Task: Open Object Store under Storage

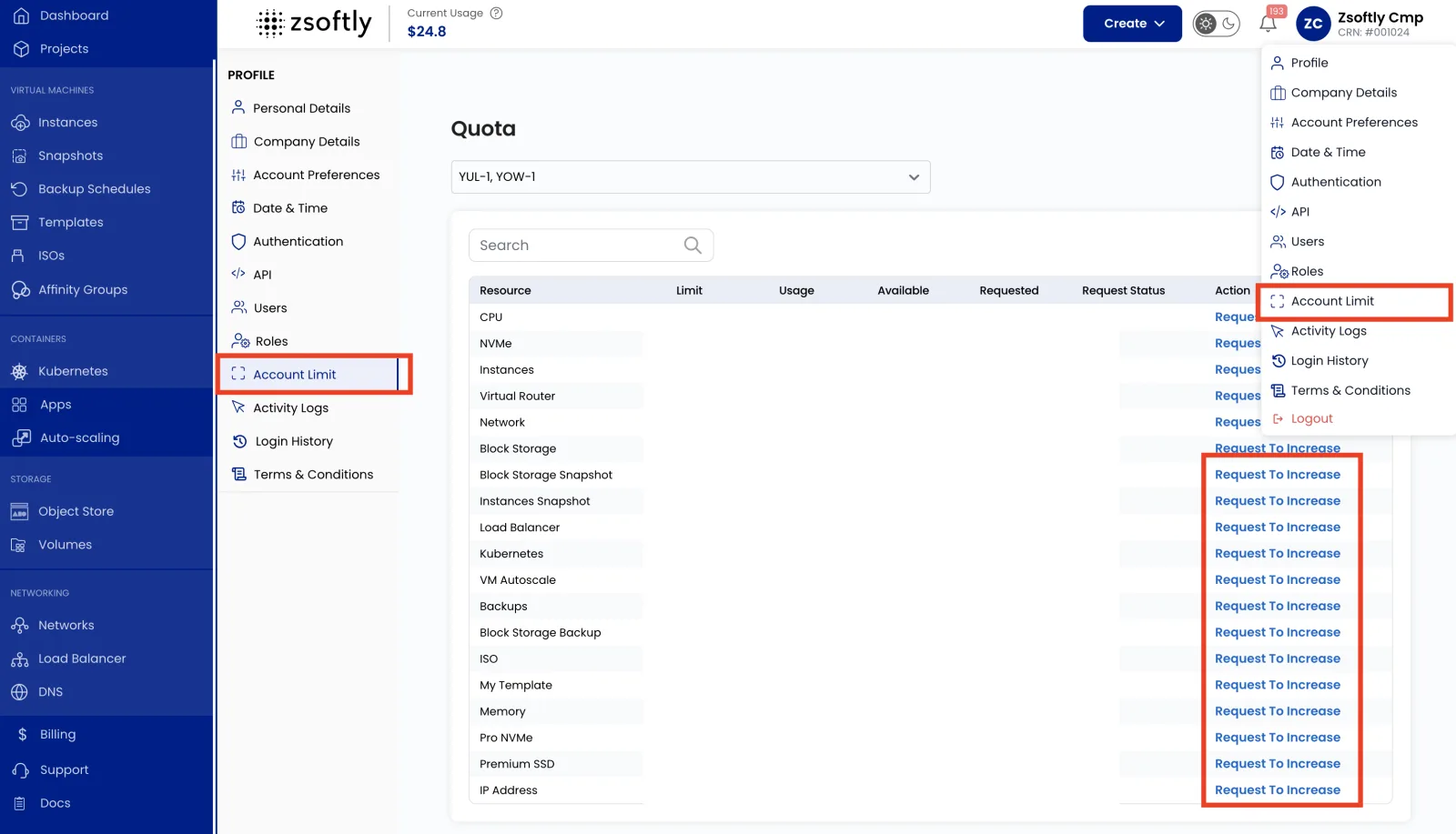Action: point(62,512)
